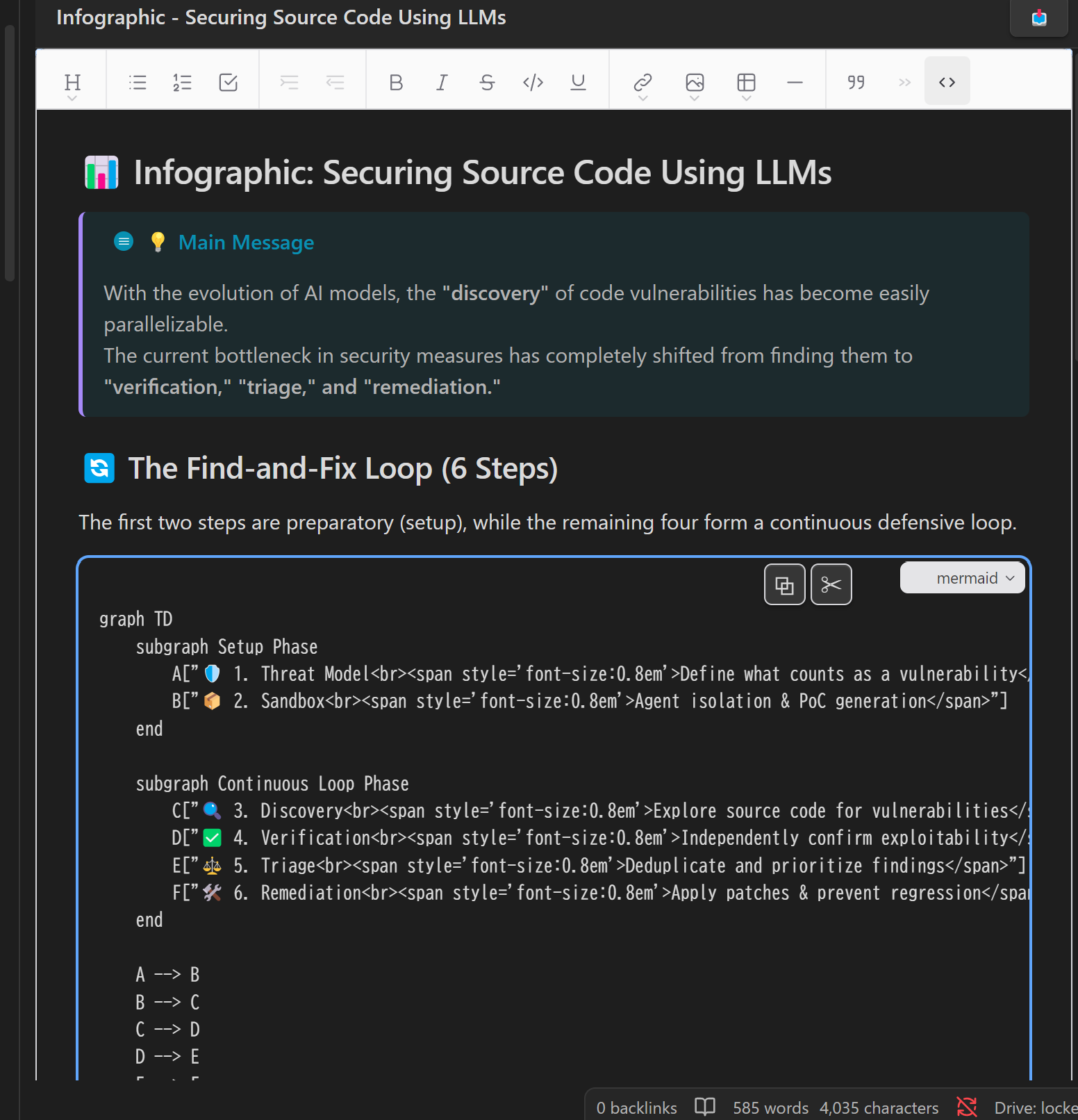Viewport: 1078px width, 1120px height.
Task: Click the app icon button at top right
Action: [1039, 17]
